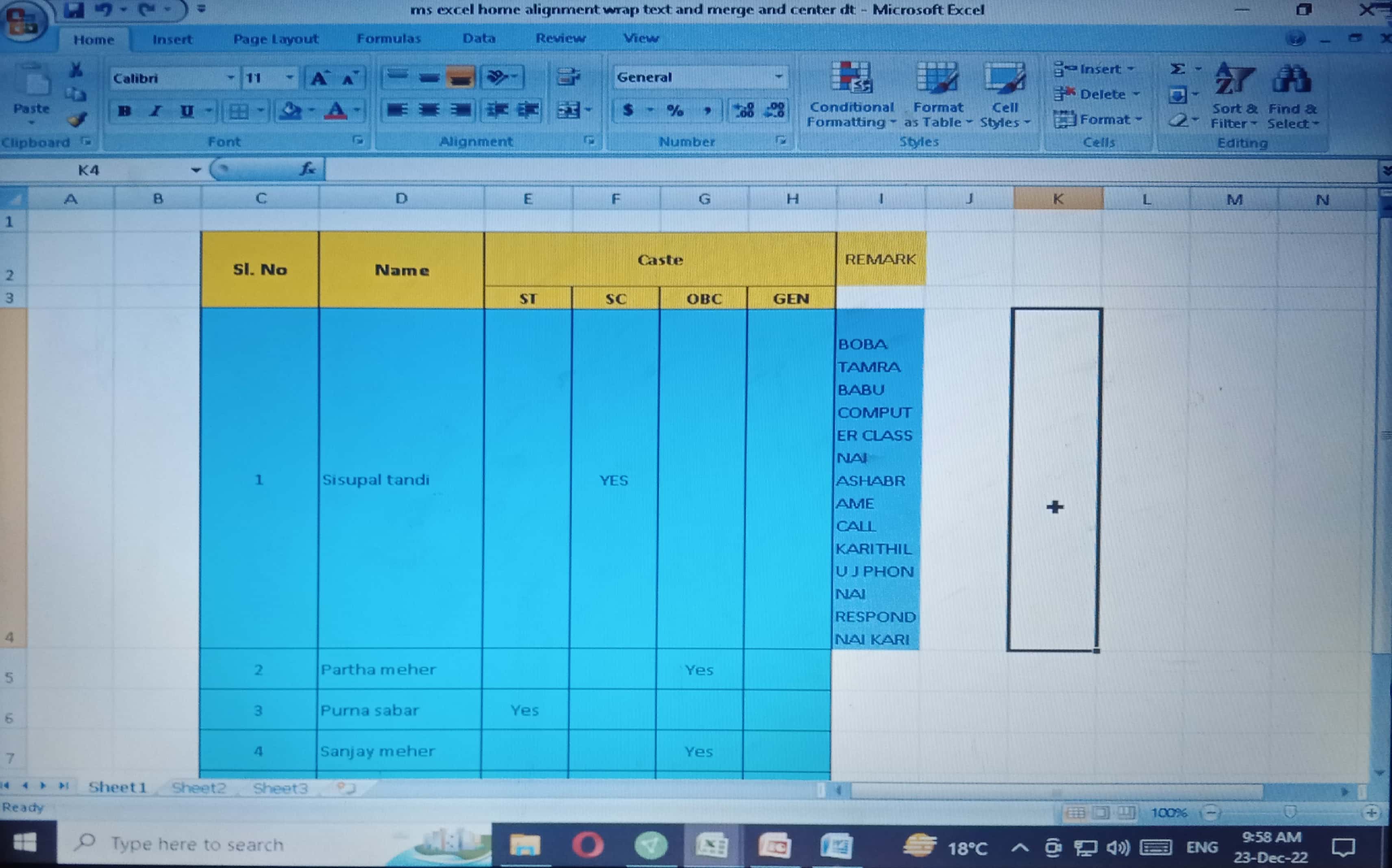The image size is (1392, 868).
Task: Open the Name Box dropdown arrow
Action: pos(196,170)
